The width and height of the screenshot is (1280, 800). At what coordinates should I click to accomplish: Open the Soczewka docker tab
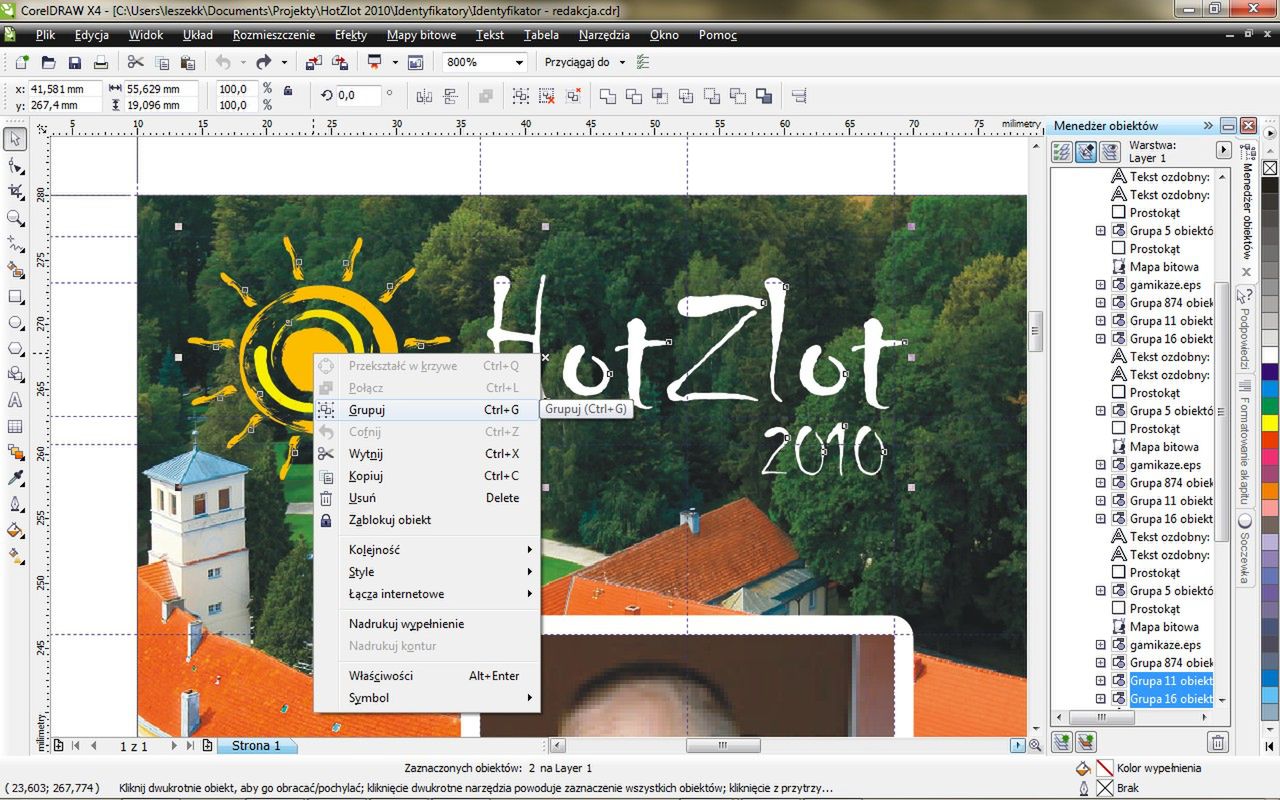click(x=1245, y=550)
